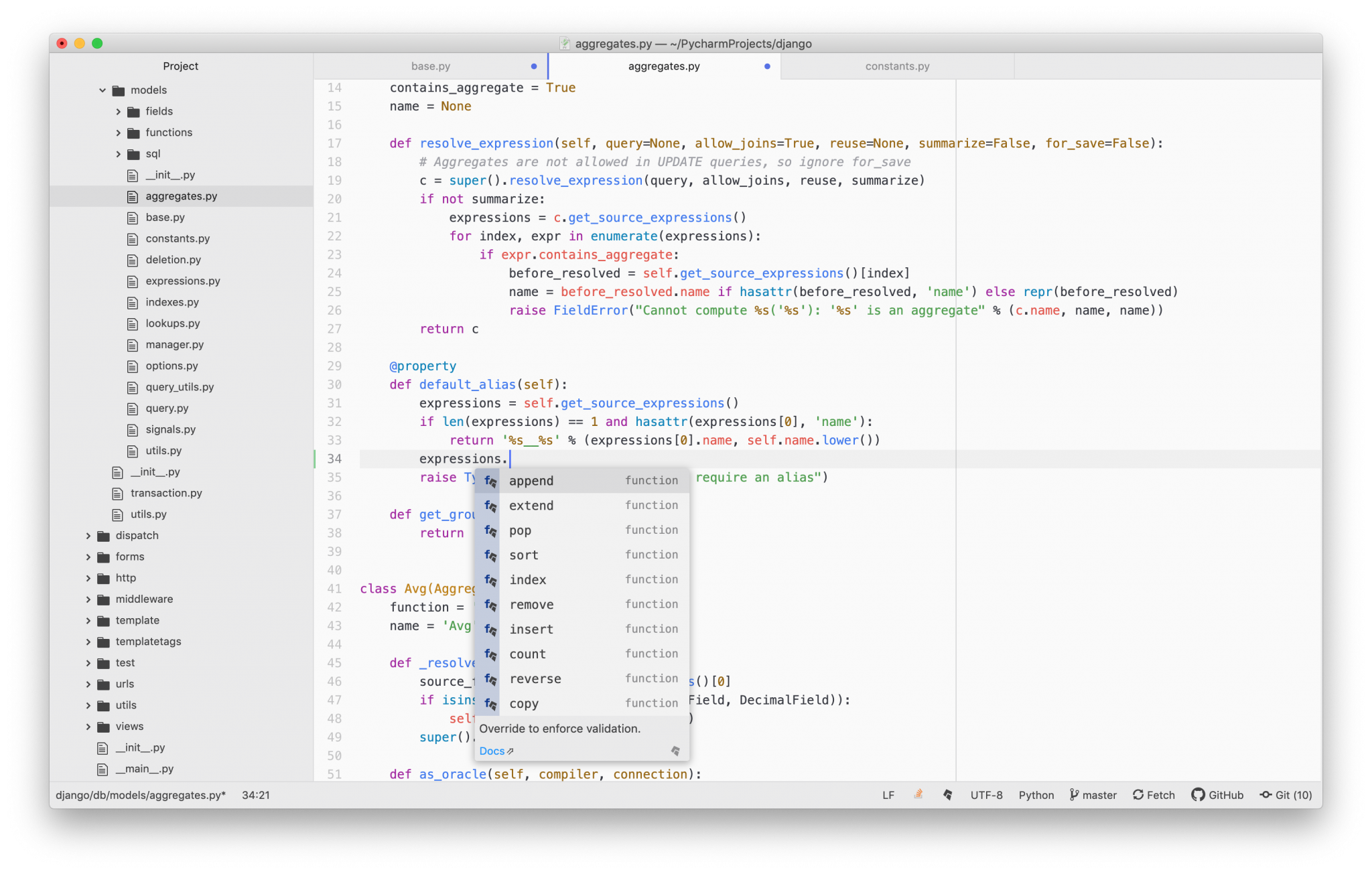Click the GitHub icon in the status bar
Image resolution: width=1372 pixels, height=874 pixels.
[1197, 795]
